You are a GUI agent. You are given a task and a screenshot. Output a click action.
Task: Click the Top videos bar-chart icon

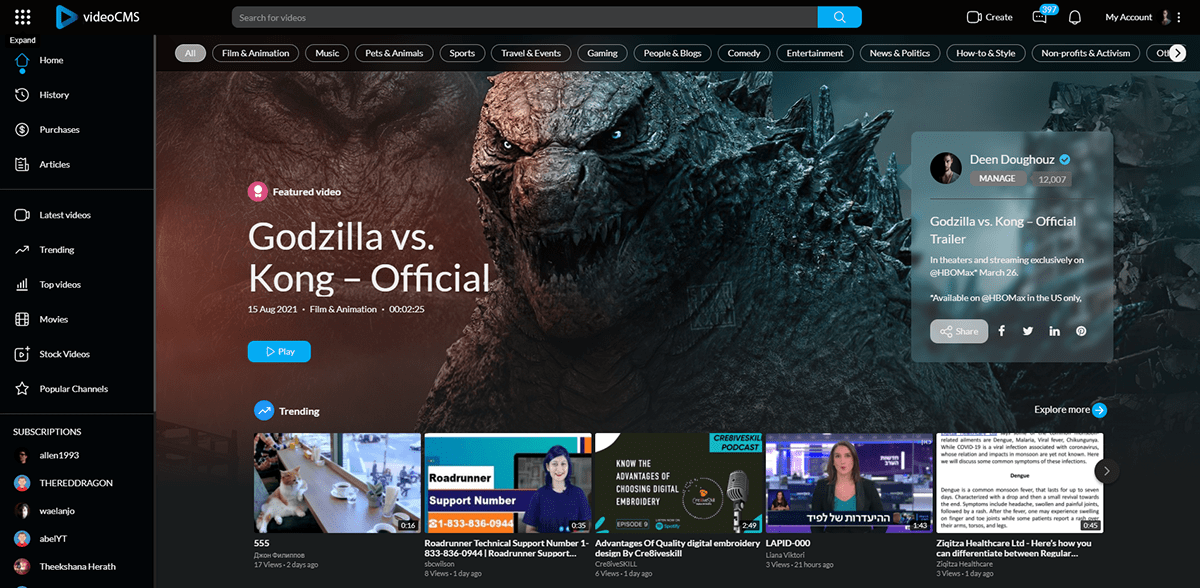pyautogui.click(x=21, y=284)
